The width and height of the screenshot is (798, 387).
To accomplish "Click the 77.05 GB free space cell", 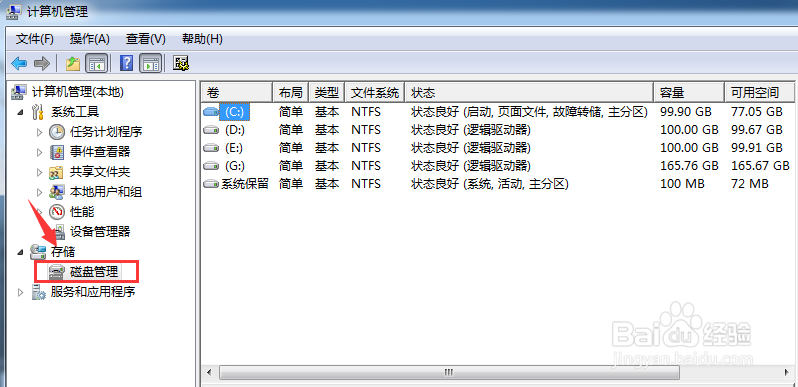I will pyautogui.click(x=756, y=112).
